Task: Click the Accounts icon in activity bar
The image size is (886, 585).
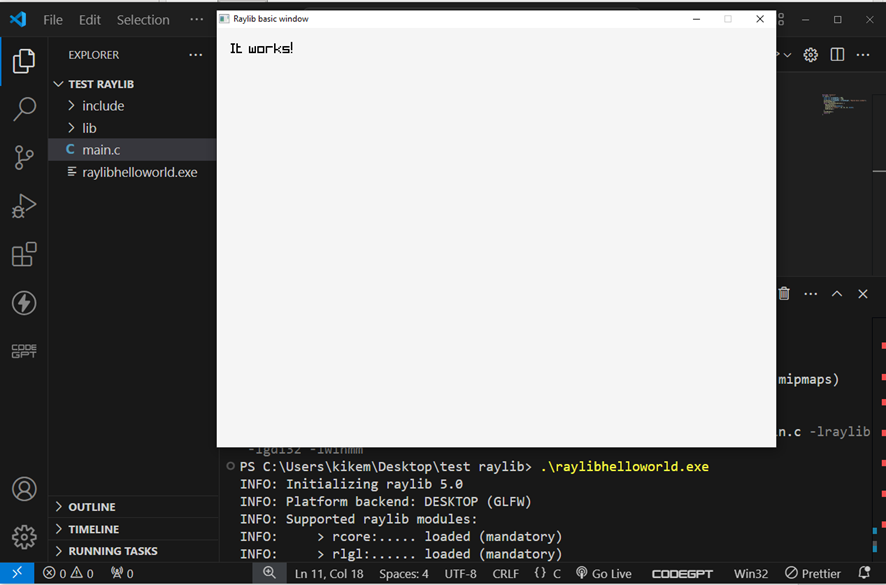Action: tap(24, 490)
